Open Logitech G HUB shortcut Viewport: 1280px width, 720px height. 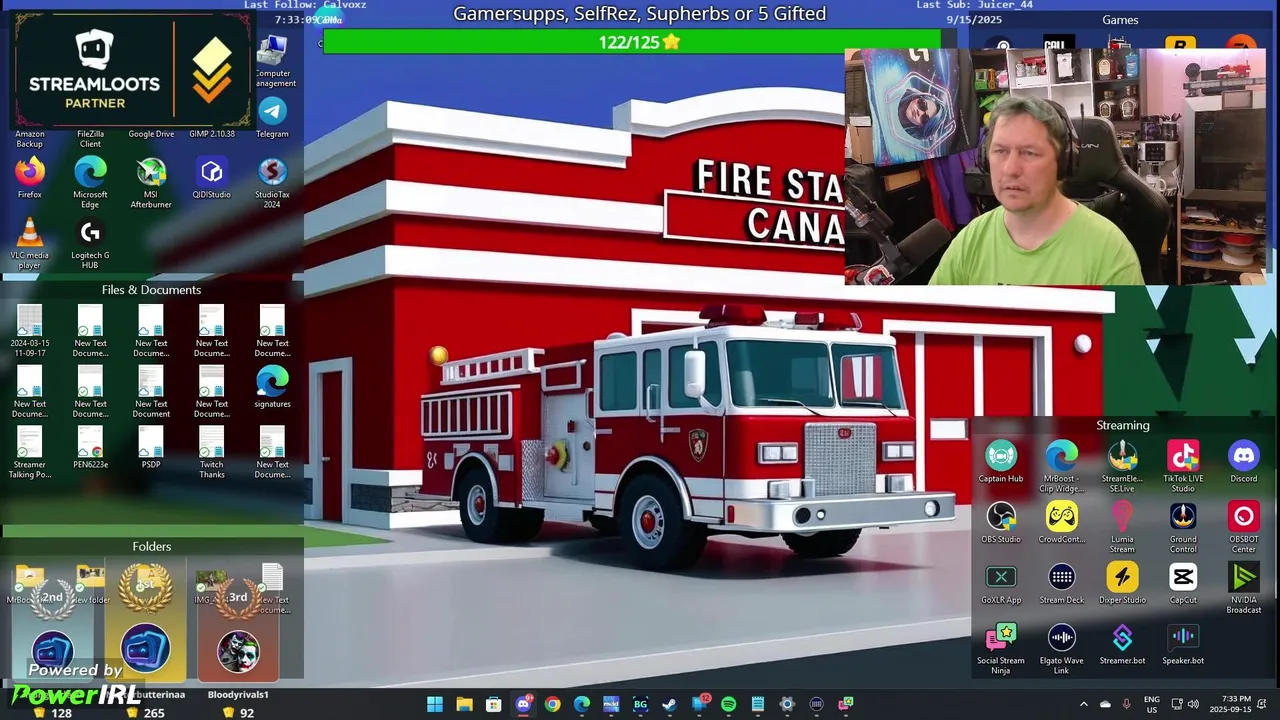pyautogui.click(x=90, y=243)
